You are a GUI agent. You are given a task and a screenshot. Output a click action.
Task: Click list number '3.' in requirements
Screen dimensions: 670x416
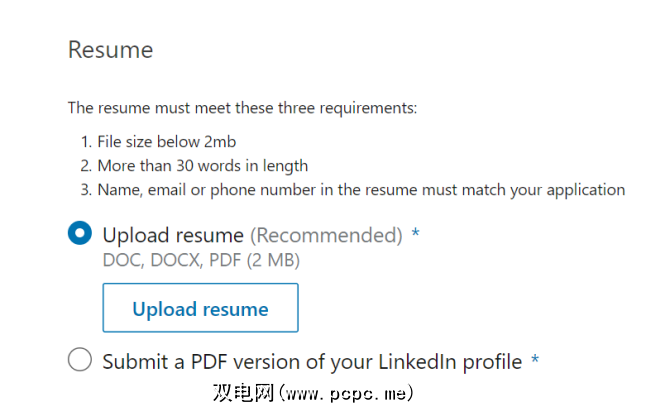click(84, 189)
